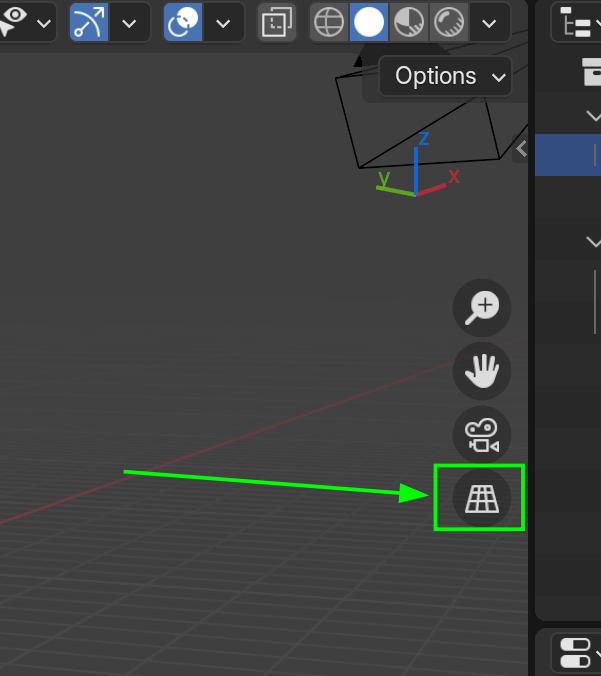Toggle X-Ray mode
The image size is (601, 676).
pos(277,22)
